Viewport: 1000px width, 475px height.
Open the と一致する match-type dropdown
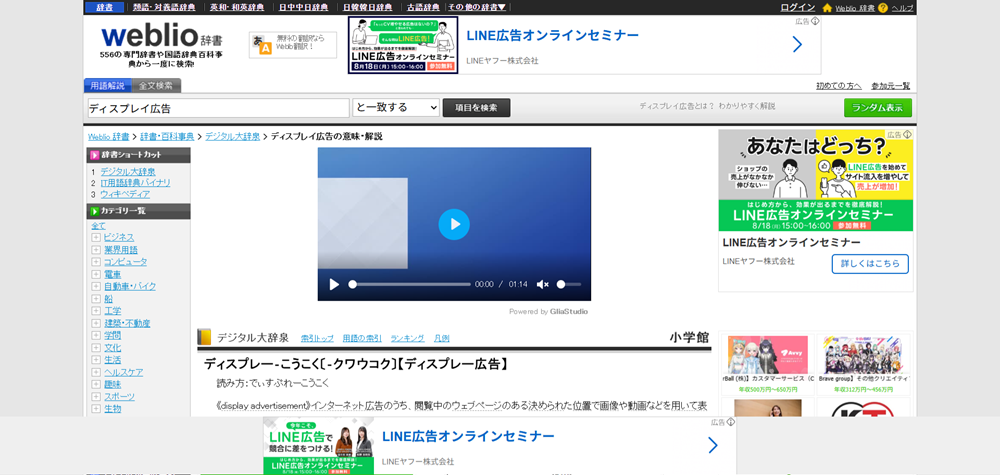(x=396, y=107)
